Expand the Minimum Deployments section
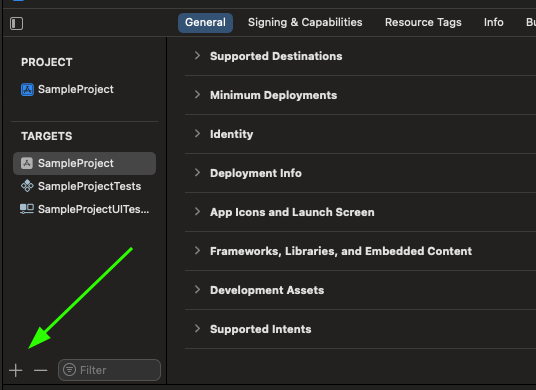 point(197,95)
